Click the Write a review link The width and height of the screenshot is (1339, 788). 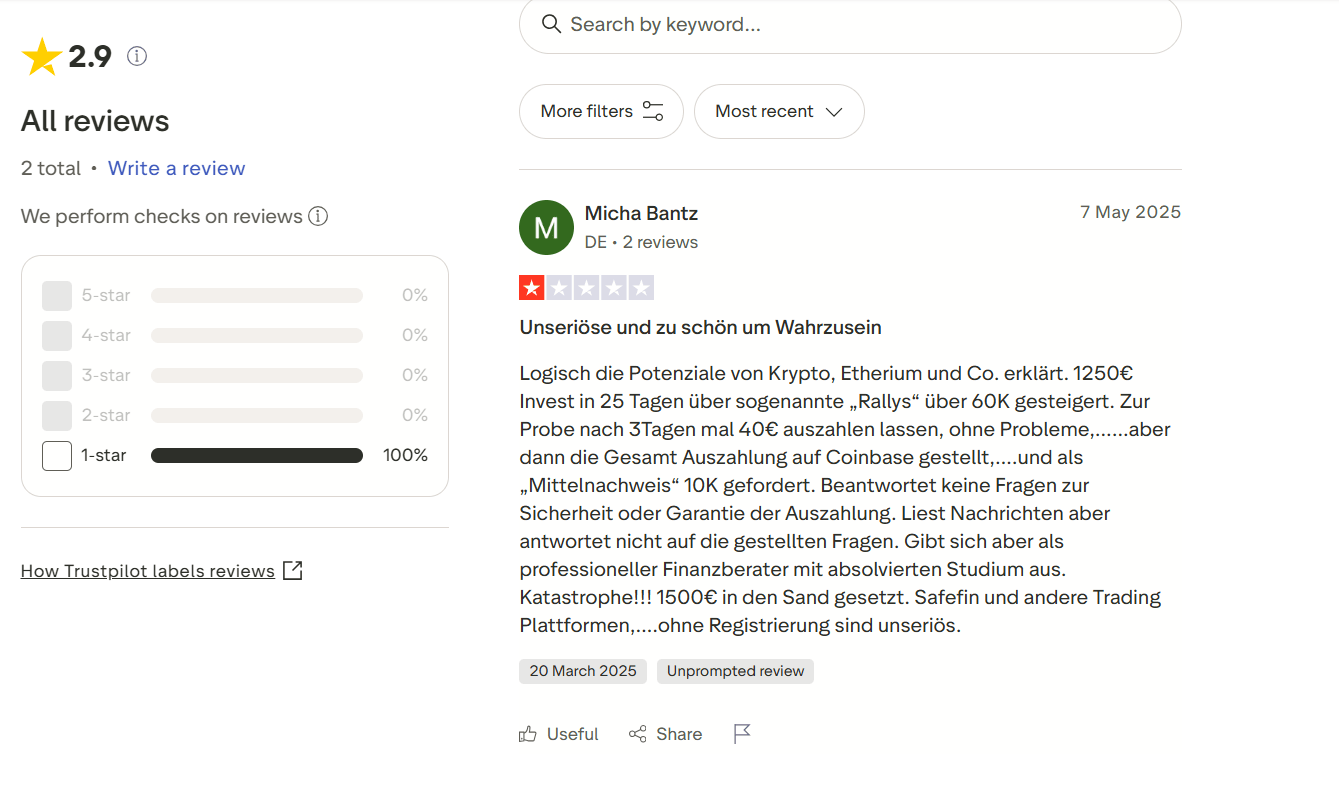tap(177, 168)
